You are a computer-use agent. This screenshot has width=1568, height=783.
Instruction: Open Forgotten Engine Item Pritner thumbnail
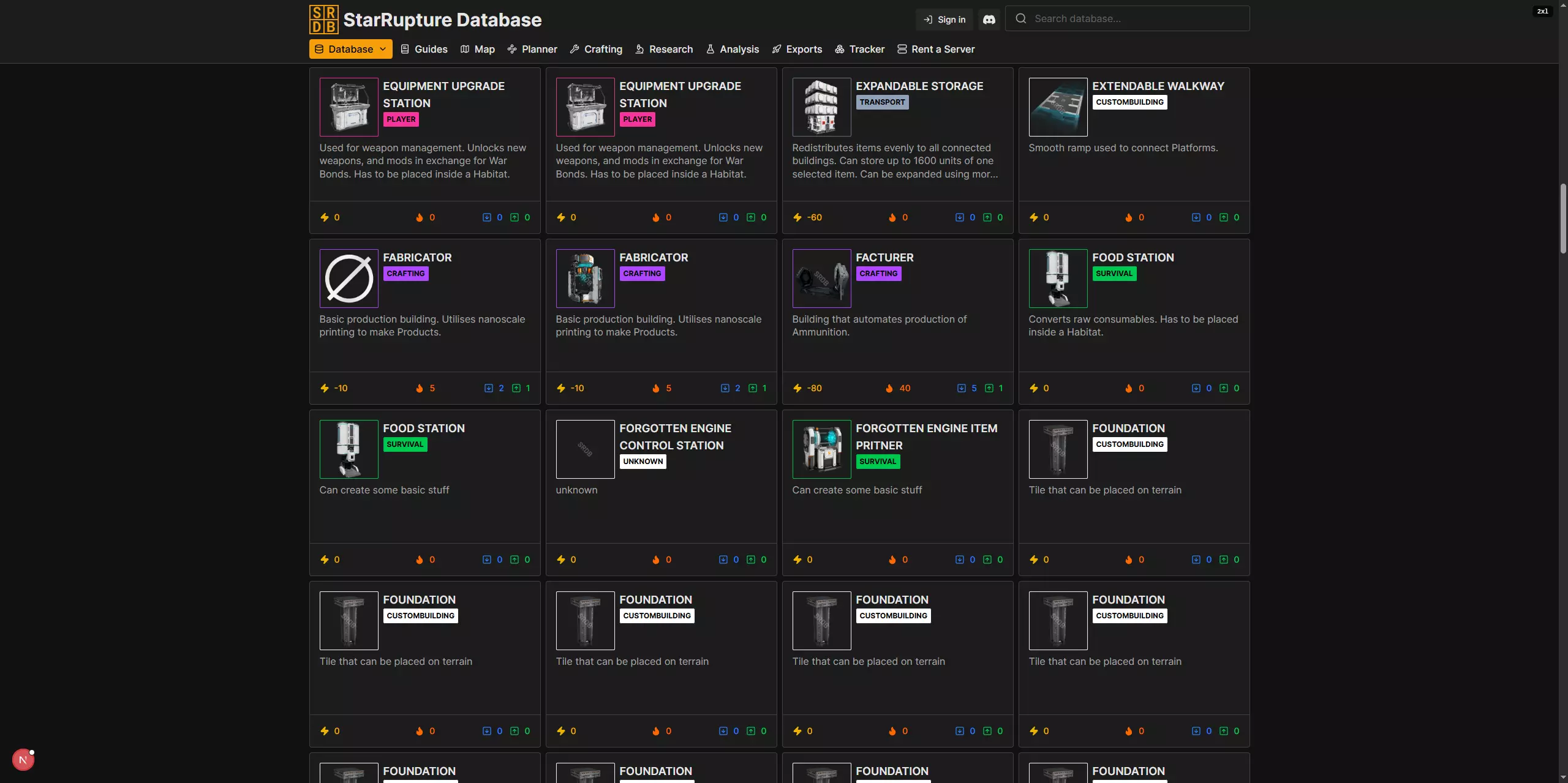tap(821, 449)
